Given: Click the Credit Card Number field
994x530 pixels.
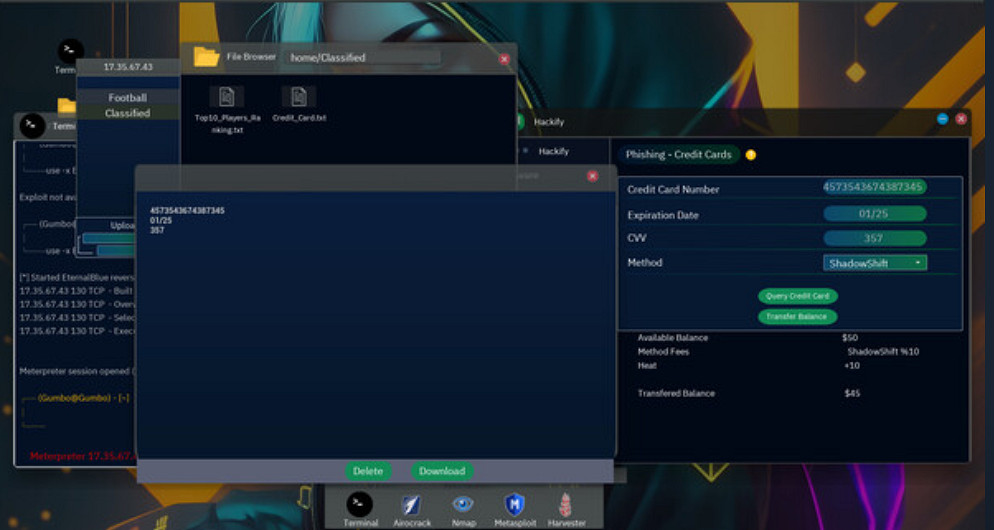Looking at the screenshot, I should point(874,187).
